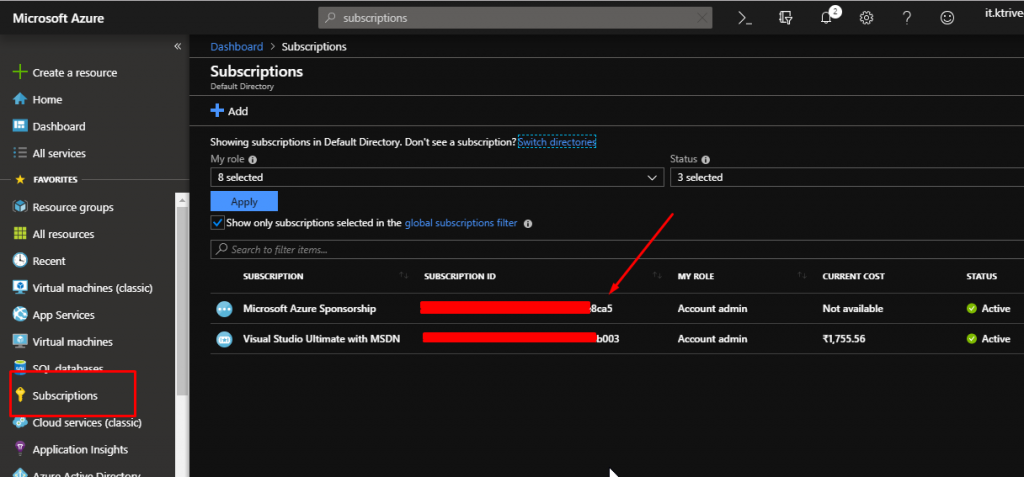Open the Directory and subscription filter icon

coord(786,18)
